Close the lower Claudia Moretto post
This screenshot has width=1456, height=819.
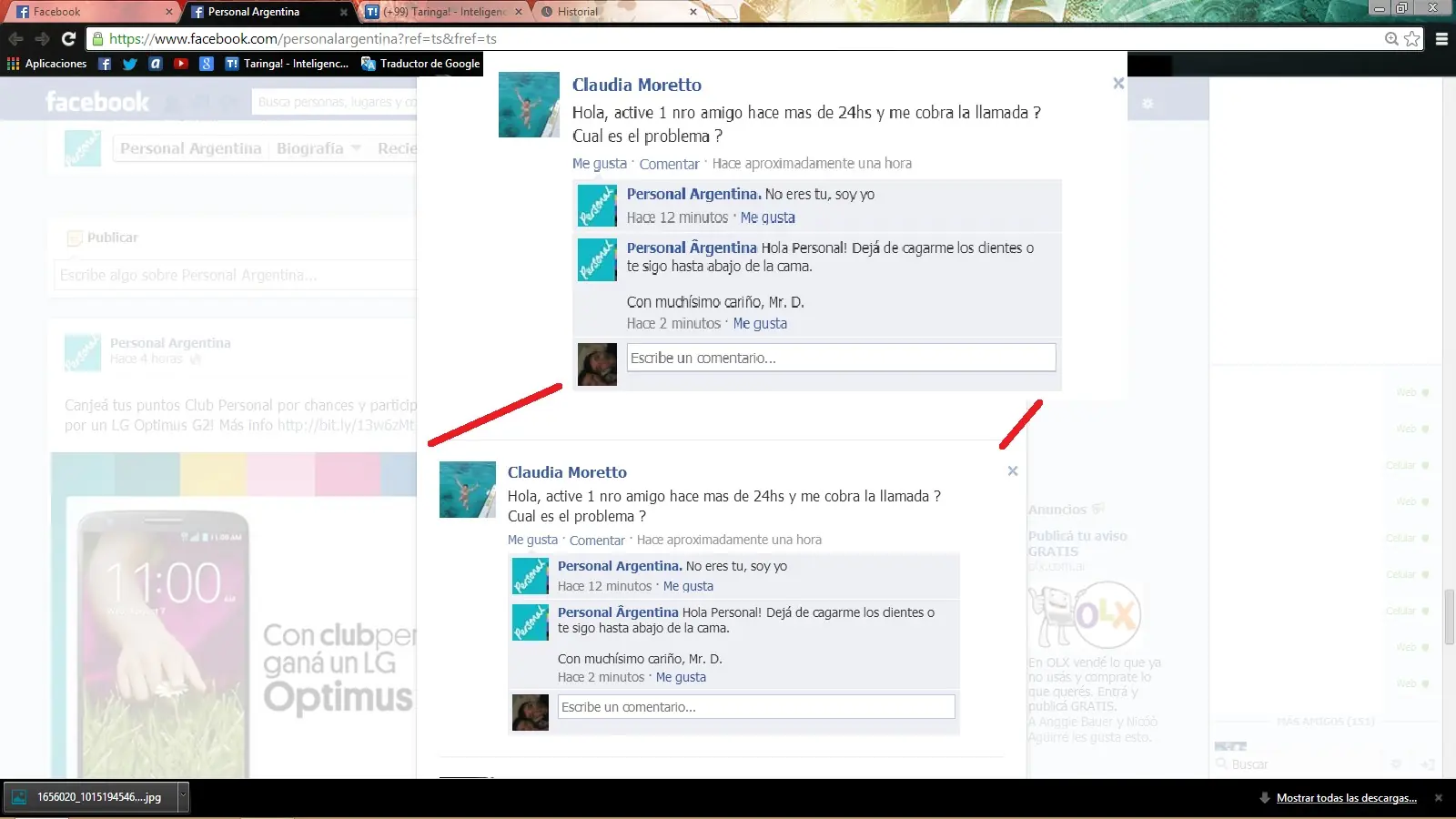(x=1013, y=470)
